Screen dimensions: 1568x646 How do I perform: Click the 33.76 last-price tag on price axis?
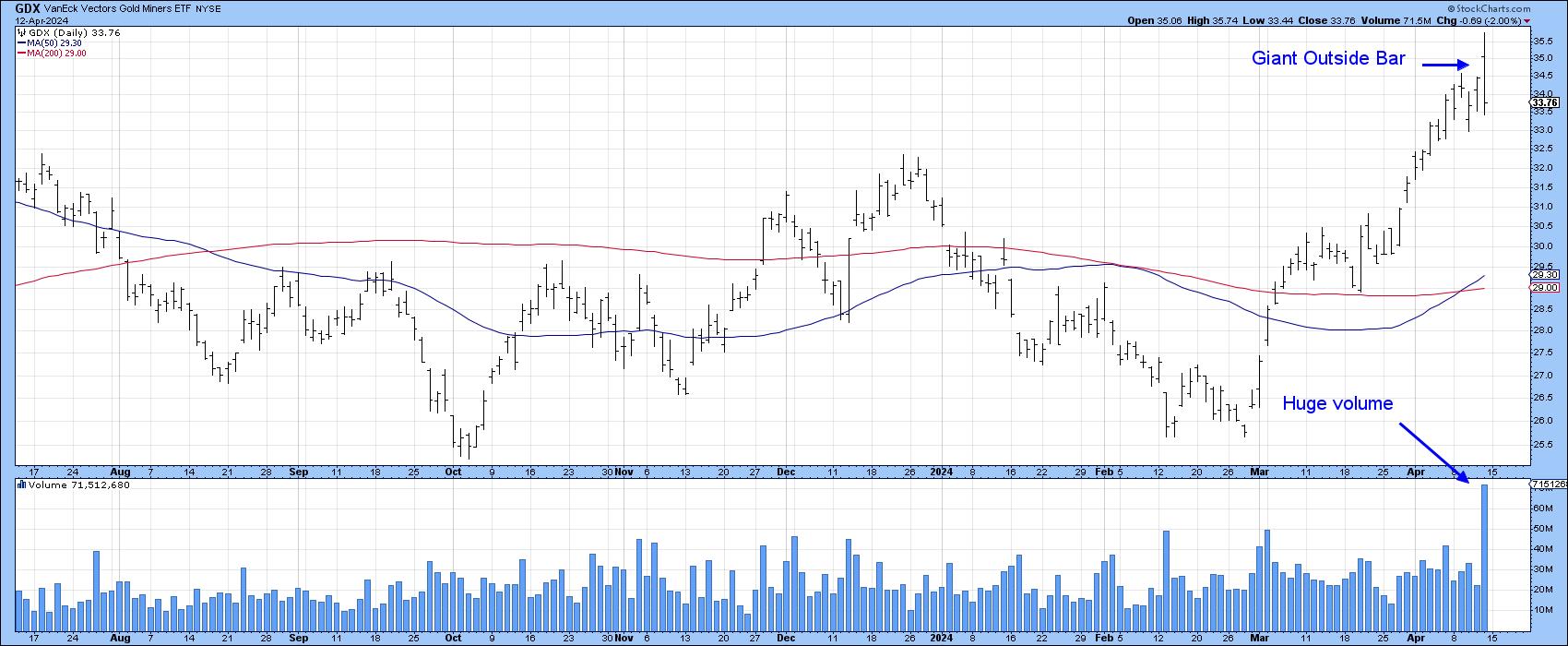(x=1544, y=102)
